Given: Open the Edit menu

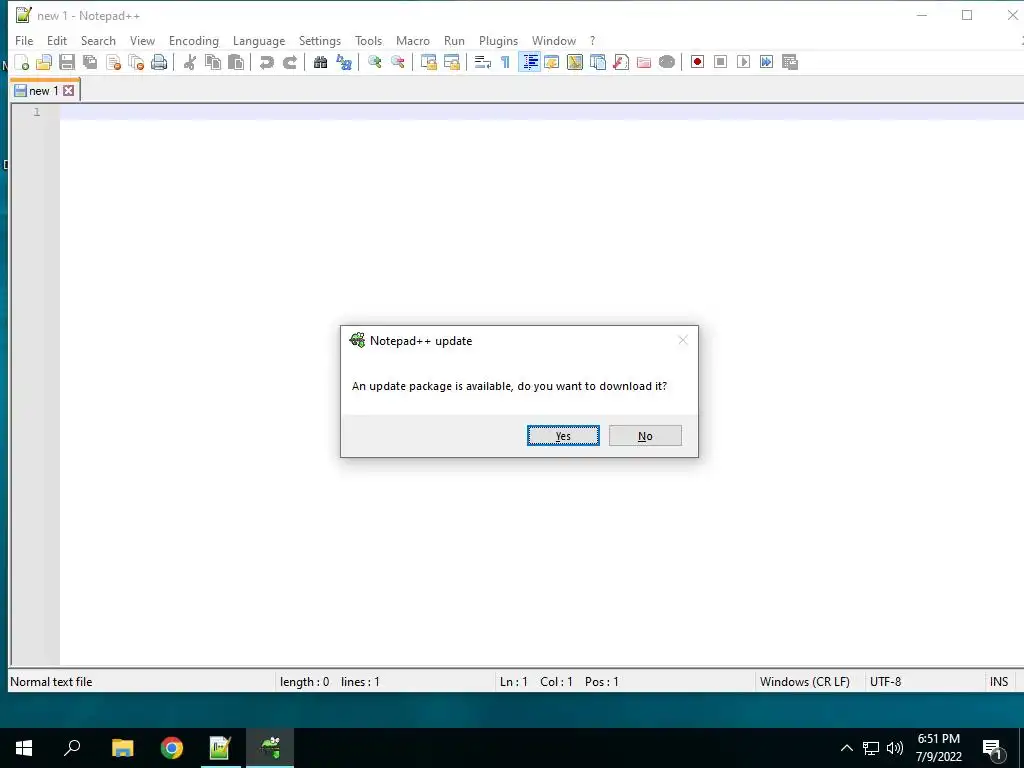Looking at the screenshot, I should pos(57,40).
